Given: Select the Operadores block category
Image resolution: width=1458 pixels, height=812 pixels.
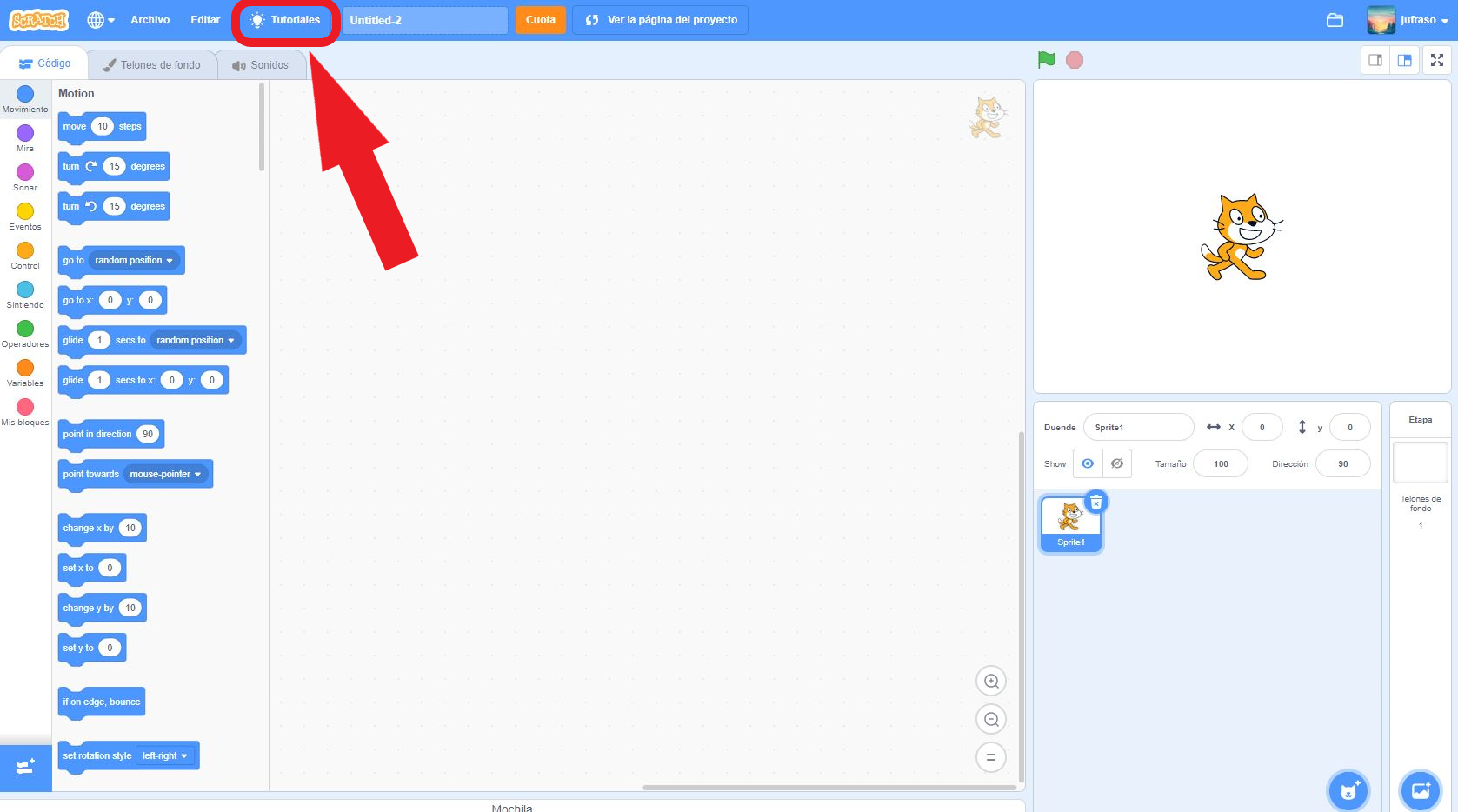Looking at the screenshot, I should coord(24,331).
